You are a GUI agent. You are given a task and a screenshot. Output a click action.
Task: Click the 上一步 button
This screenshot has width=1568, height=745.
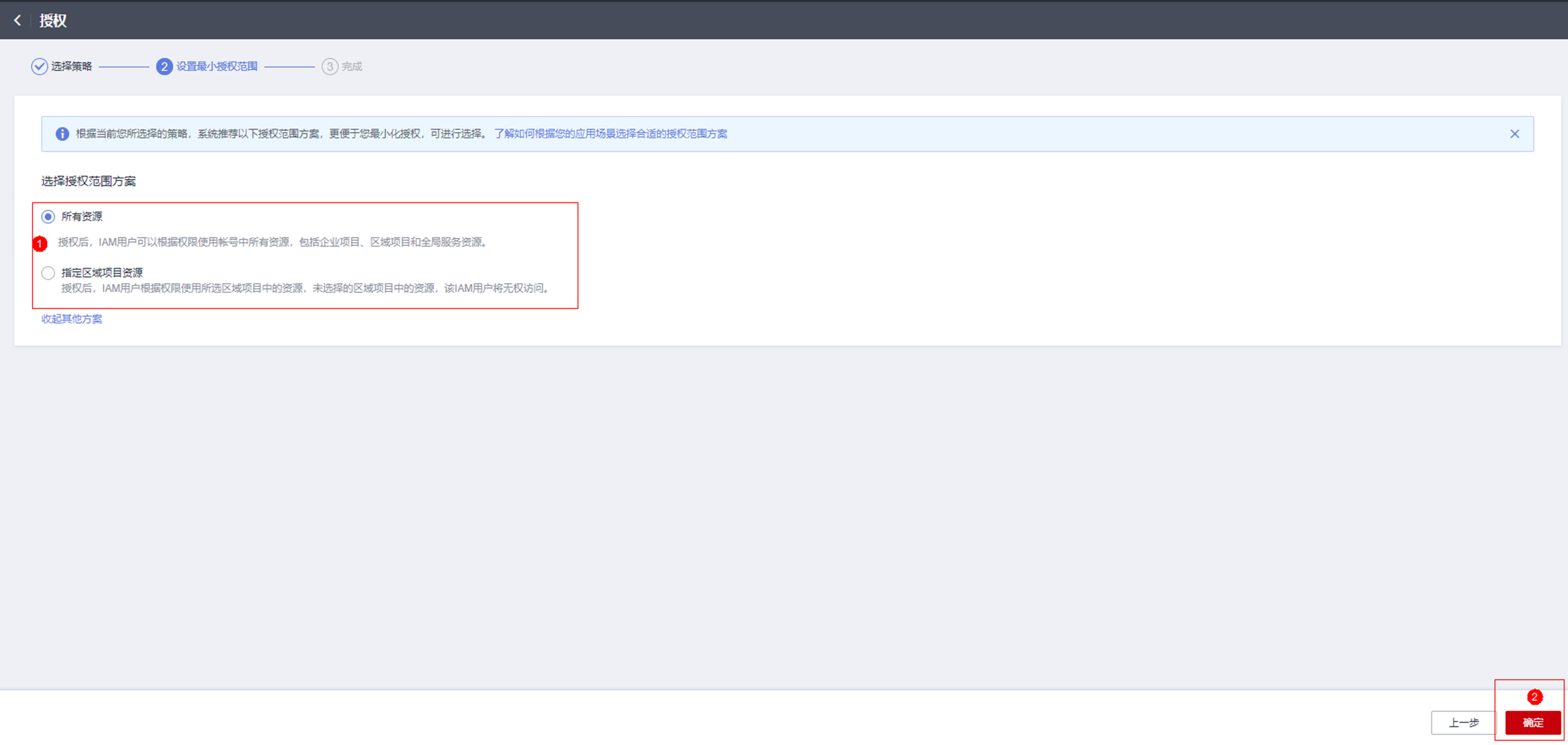pos(1463,723)
